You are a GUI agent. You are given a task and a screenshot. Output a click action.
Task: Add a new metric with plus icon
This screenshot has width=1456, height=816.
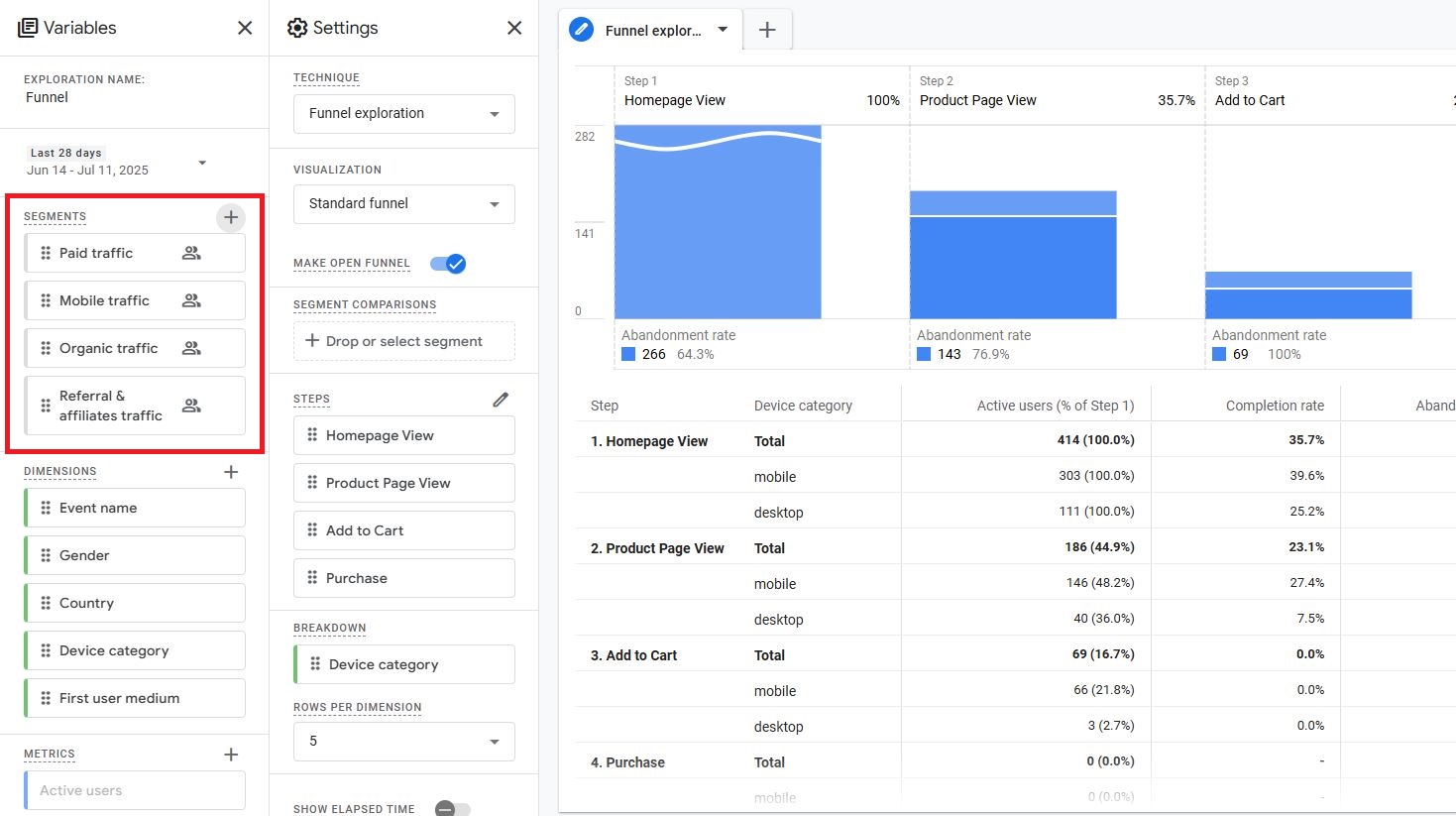[231, 755]
